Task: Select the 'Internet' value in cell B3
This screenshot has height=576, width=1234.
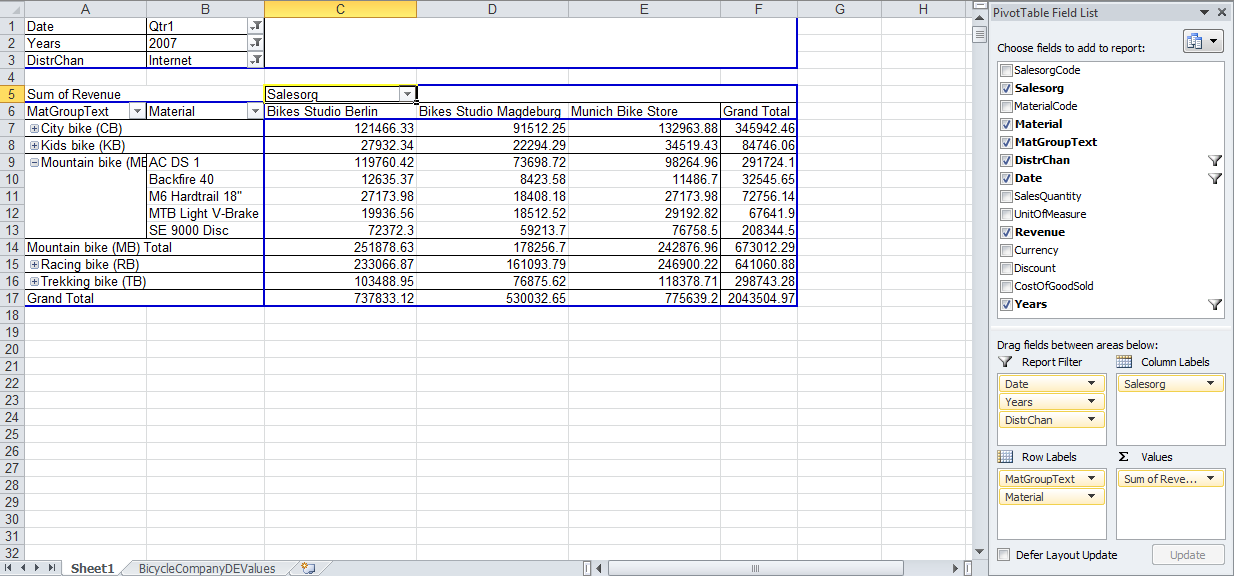Action: point(197,60)
